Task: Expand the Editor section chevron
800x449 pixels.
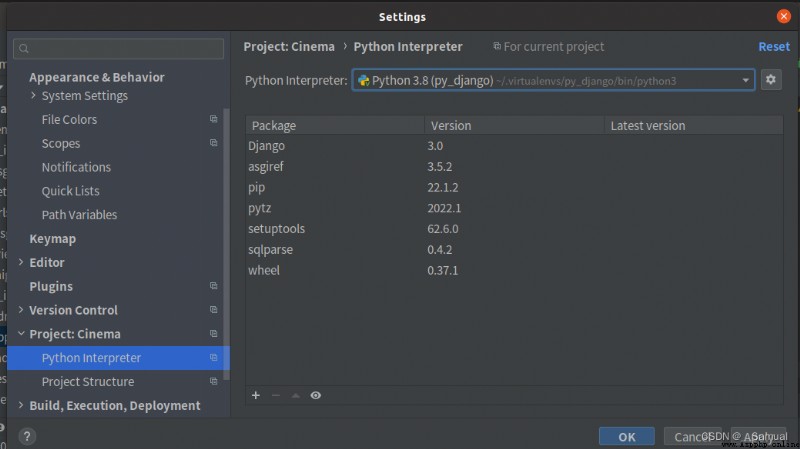Action: tap(21, 262)
